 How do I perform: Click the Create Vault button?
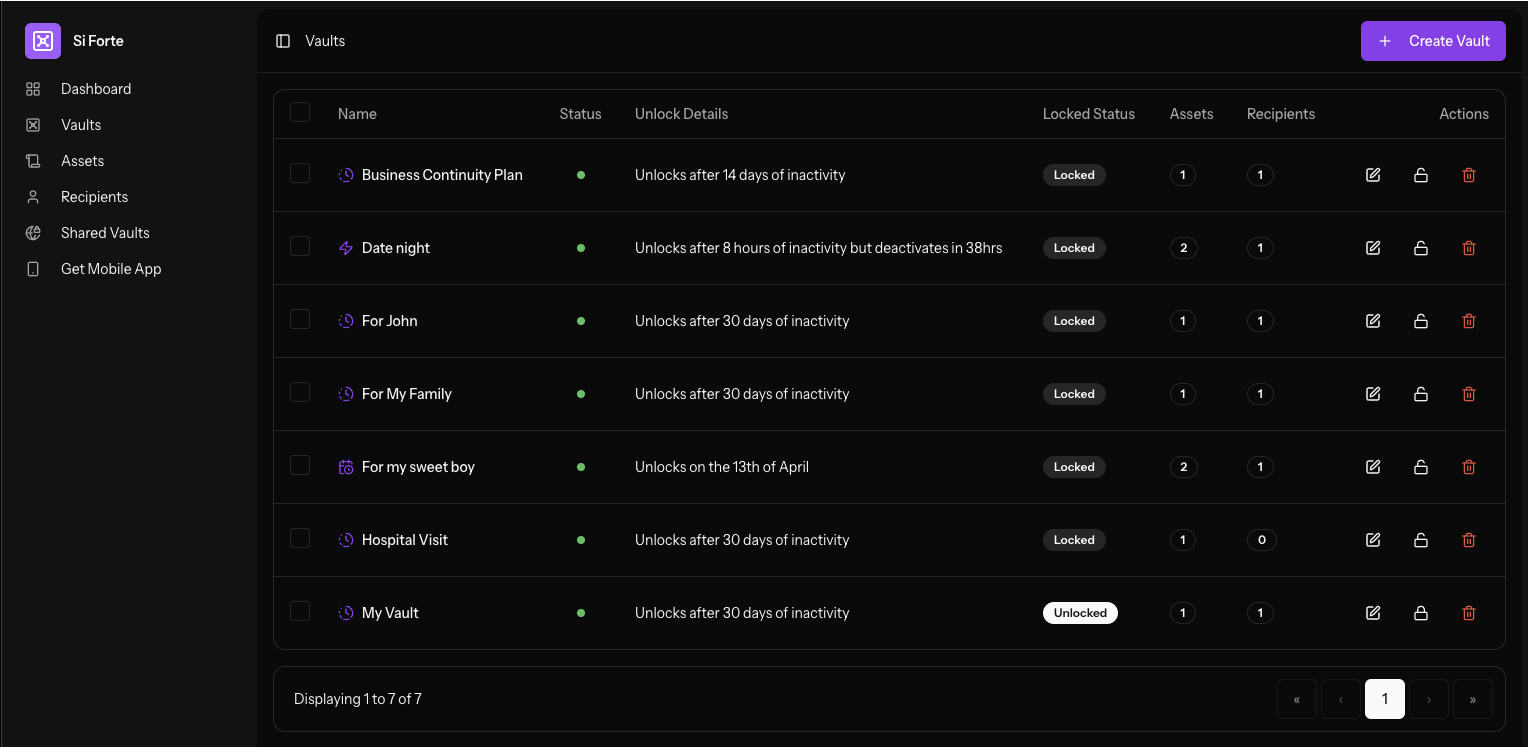1432,41
